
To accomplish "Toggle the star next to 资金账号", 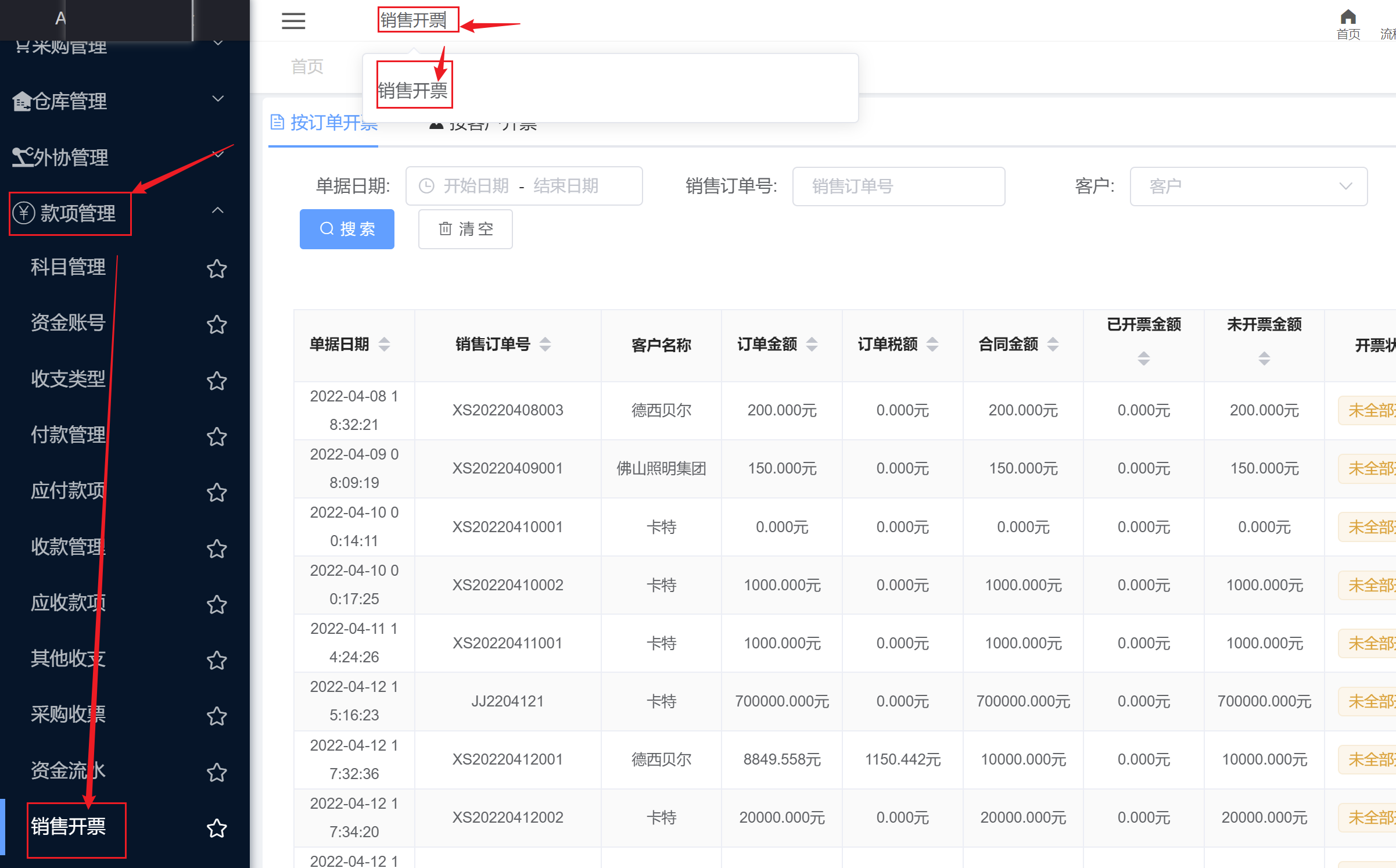I will (x=217, y=324).
